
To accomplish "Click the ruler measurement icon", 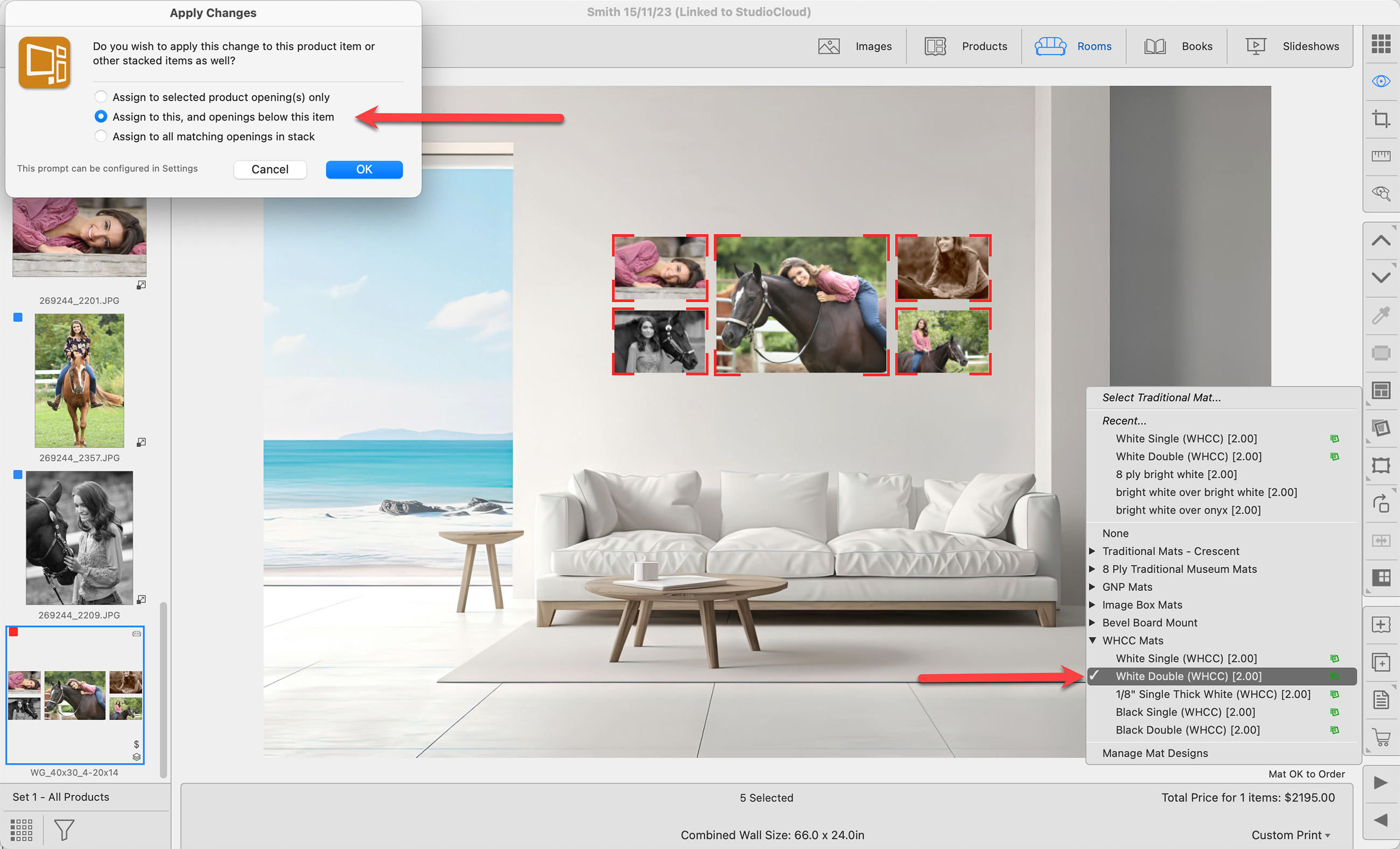I will point(1381,156).
